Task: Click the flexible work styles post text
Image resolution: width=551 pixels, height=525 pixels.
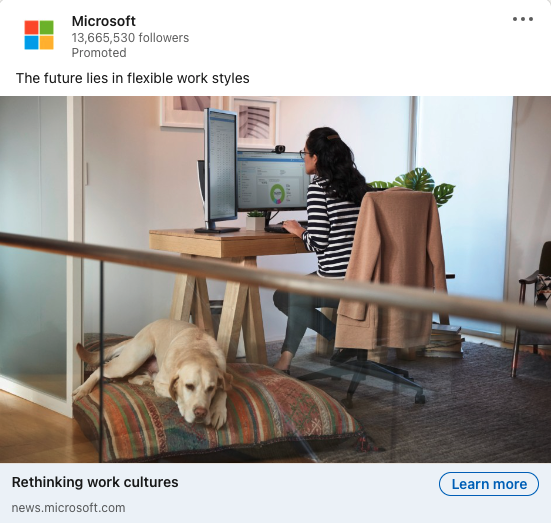Action: (132, 78)
